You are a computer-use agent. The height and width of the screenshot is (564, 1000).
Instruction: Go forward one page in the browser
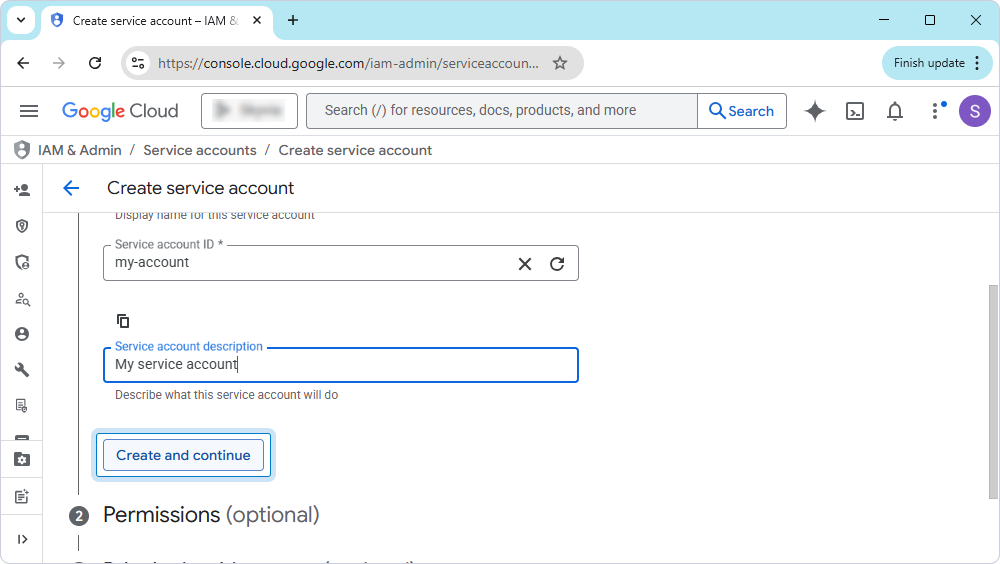click(x=59, y=63)
